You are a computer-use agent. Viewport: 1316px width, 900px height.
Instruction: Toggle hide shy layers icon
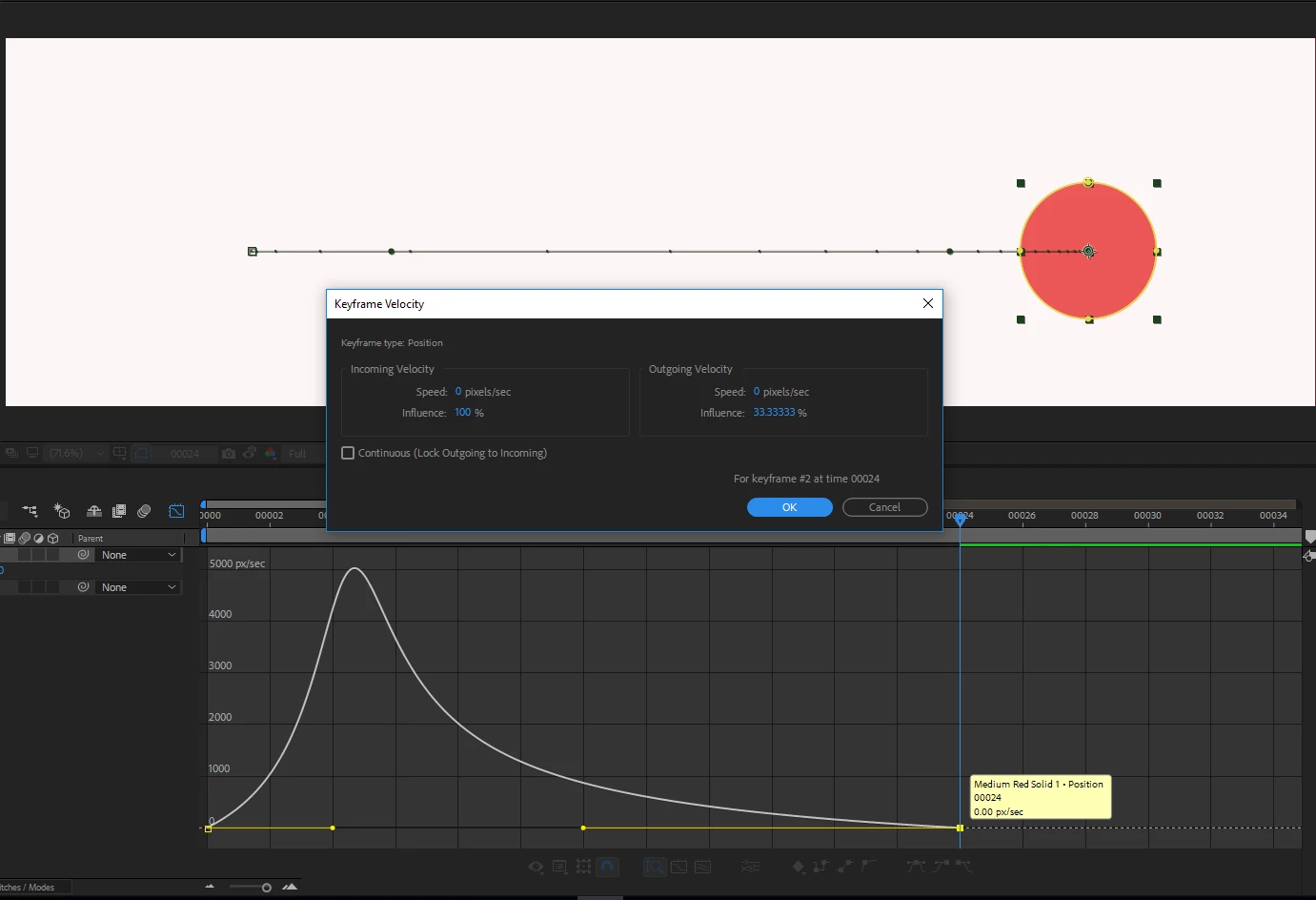[93, 511]
